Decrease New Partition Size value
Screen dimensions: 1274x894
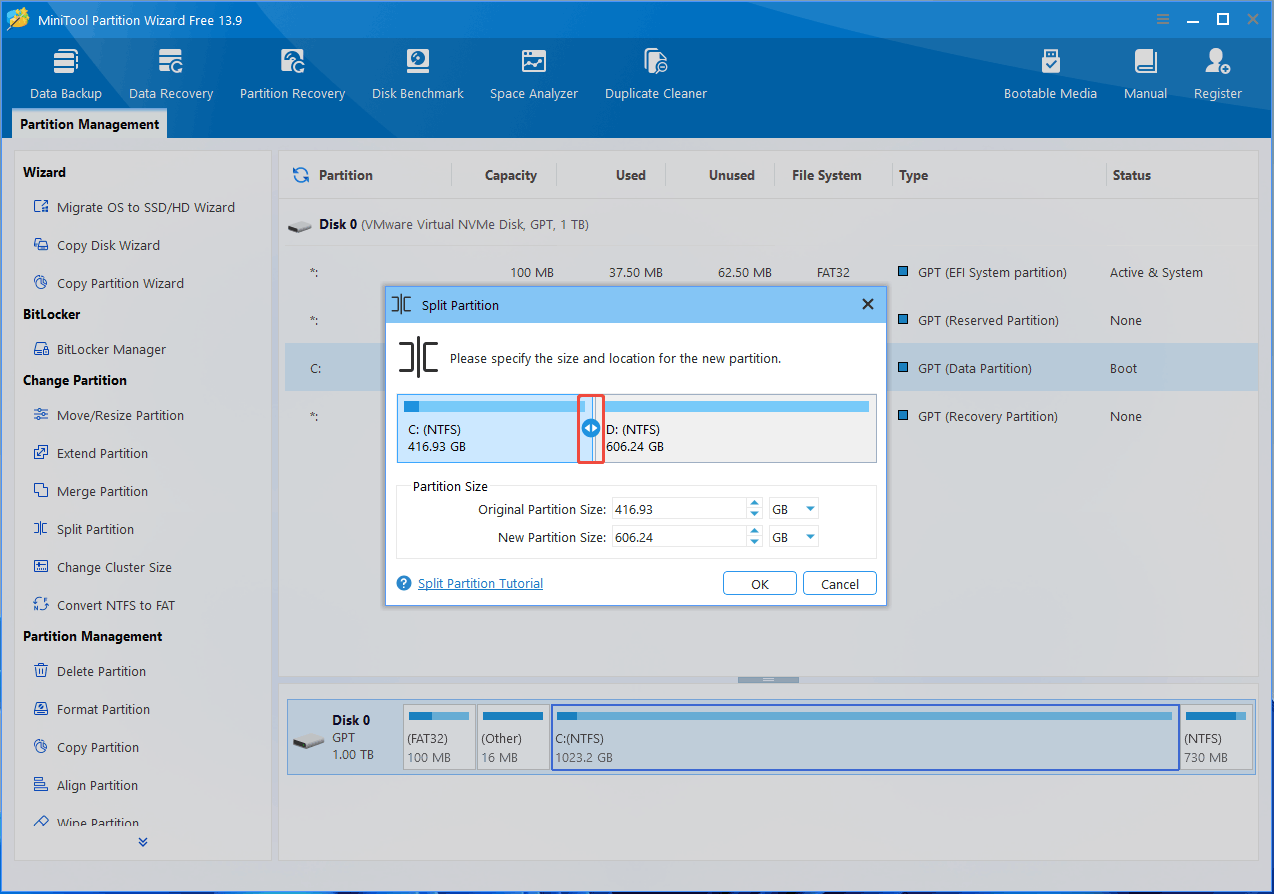tap(755, 542)
